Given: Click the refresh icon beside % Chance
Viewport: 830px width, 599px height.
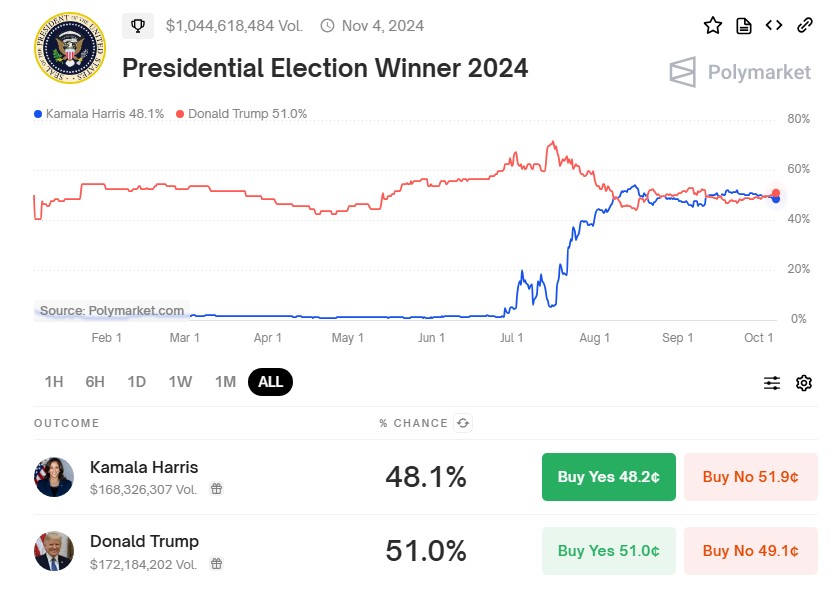Looking at the screenshot, I should [463, 423].
